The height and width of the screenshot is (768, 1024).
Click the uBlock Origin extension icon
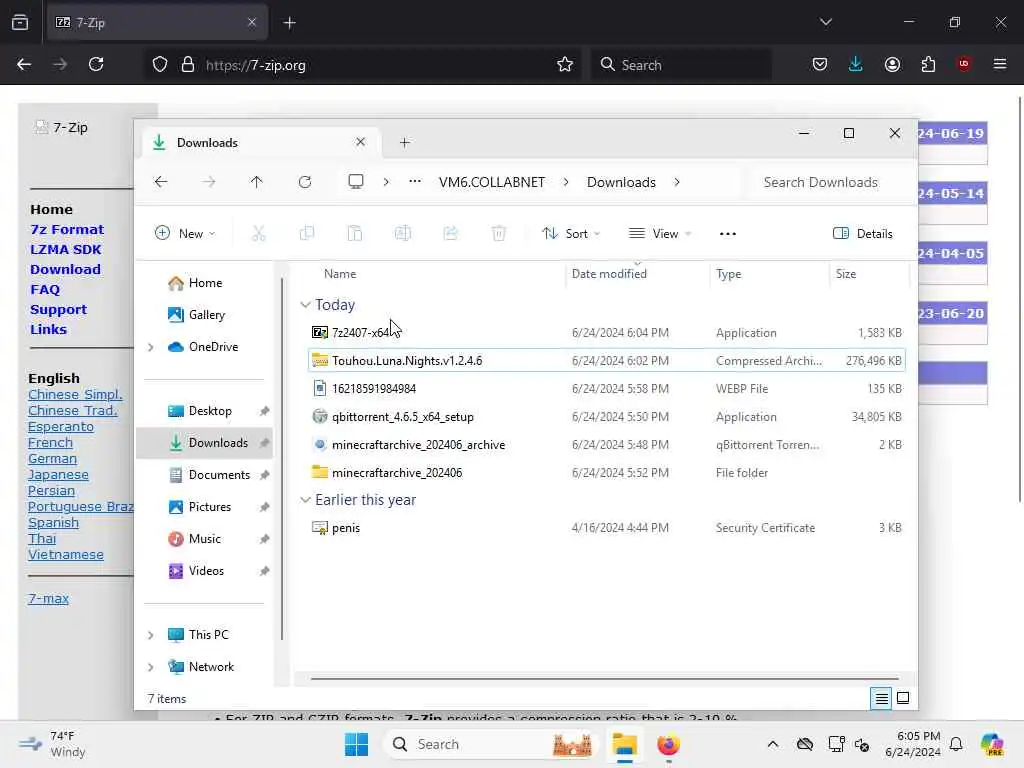964,64
